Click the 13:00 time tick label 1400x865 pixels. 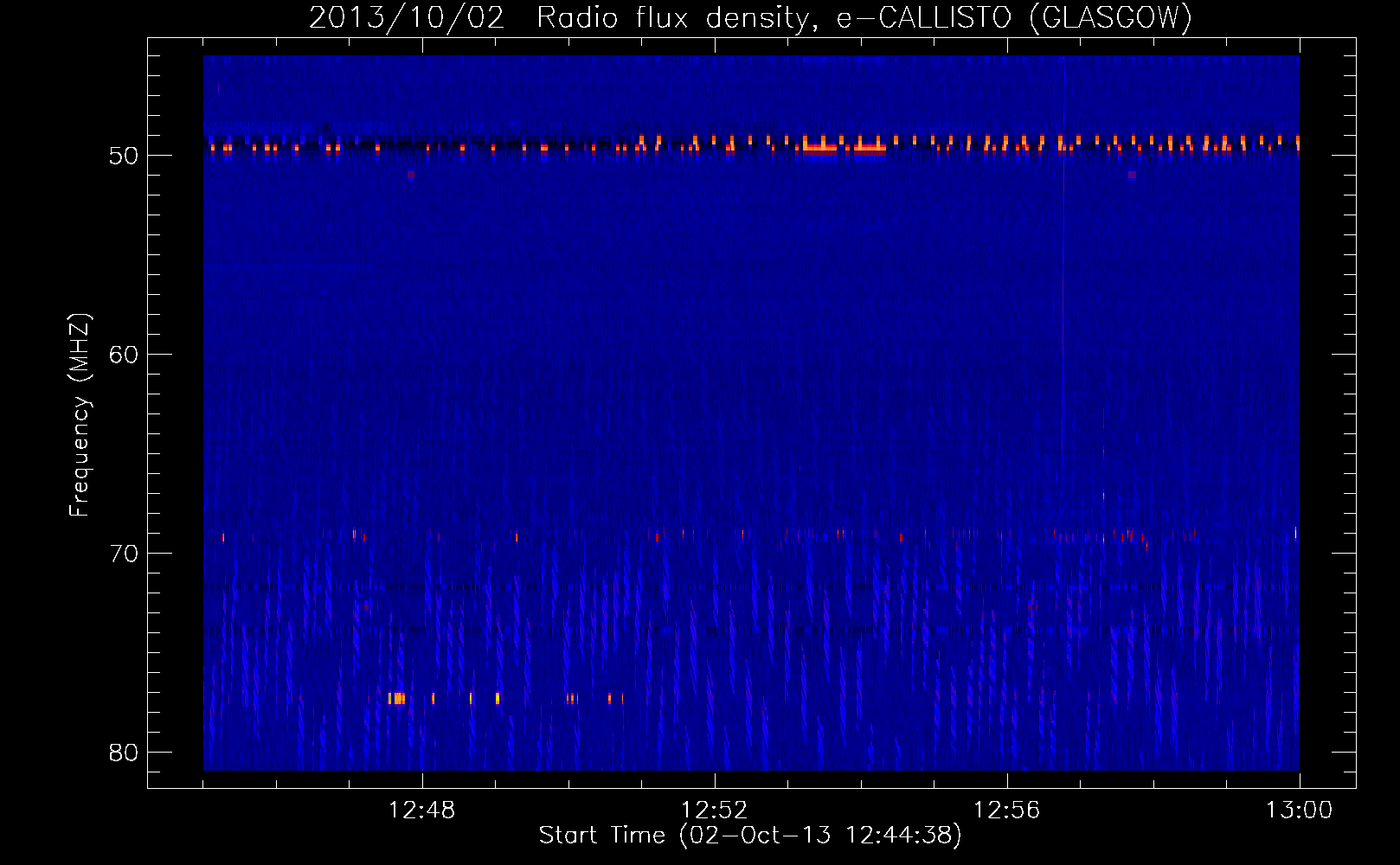pos(1300,811)
